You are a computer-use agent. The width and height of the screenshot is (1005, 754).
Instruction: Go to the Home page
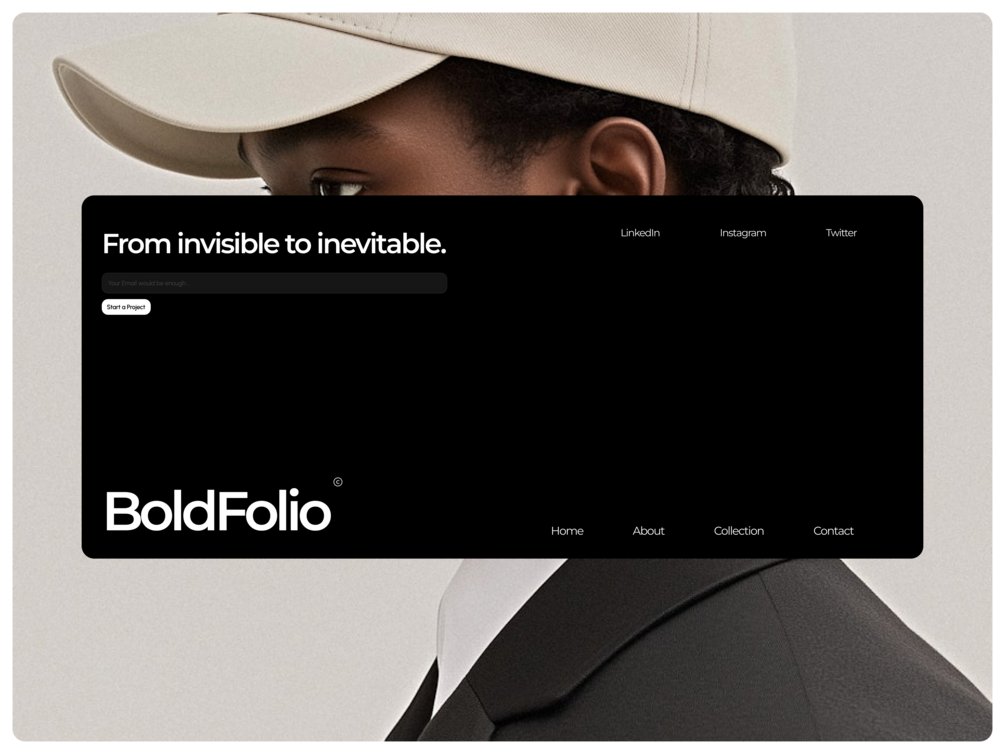point(567,531)
